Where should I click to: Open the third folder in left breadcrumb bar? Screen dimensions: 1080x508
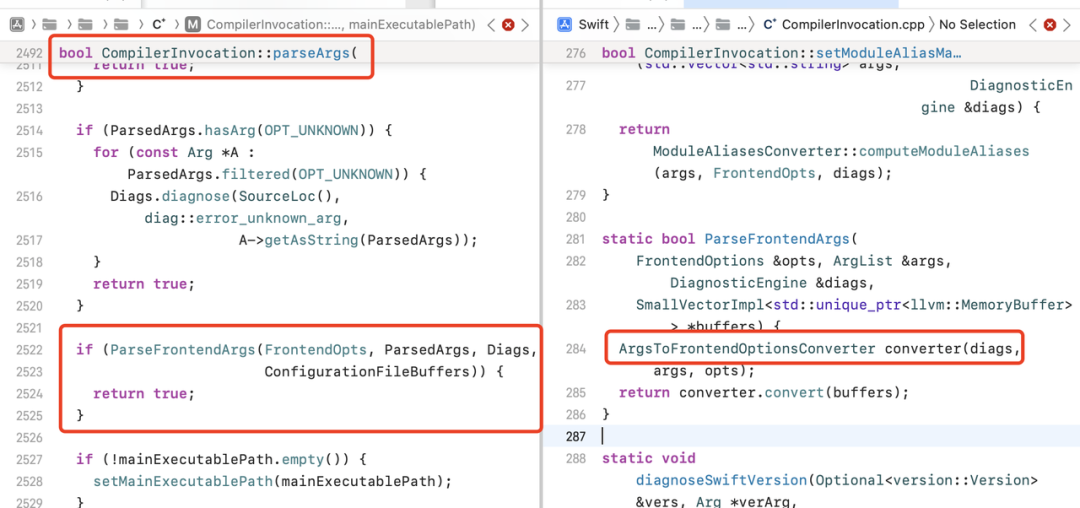[x=120, y=24]
